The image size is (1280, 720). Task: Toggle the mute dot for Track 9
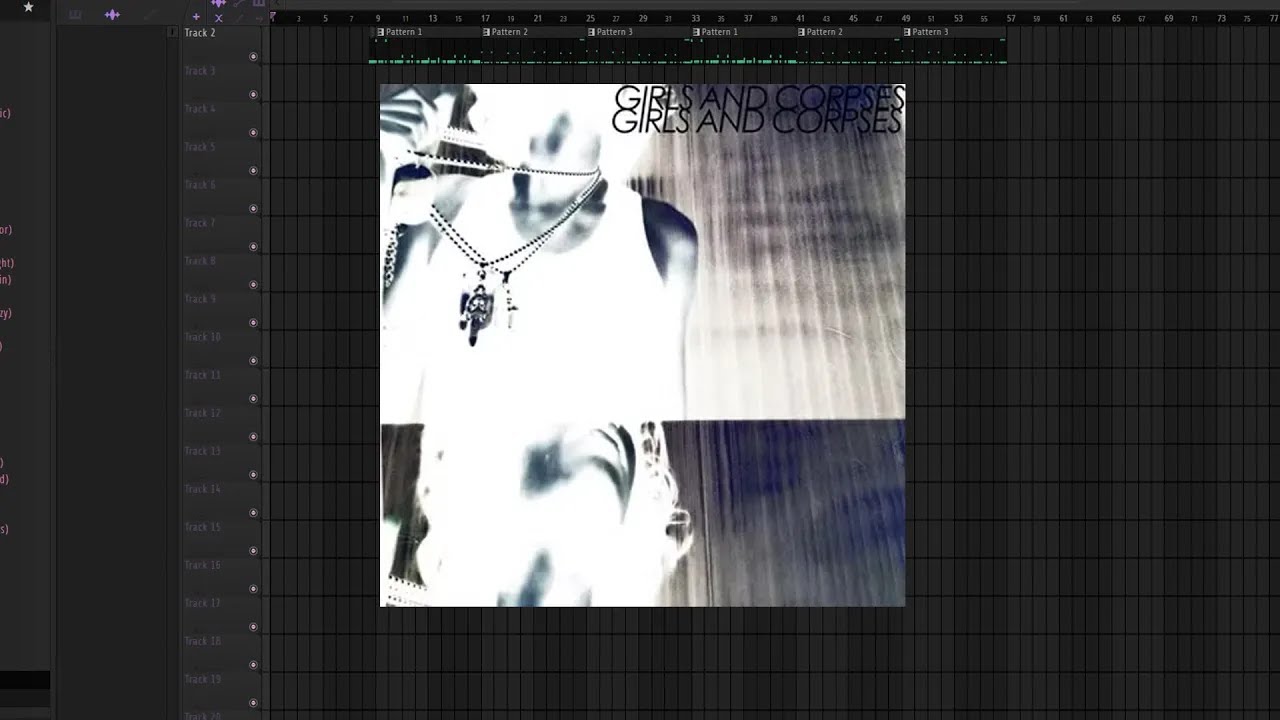coord(253,323)
